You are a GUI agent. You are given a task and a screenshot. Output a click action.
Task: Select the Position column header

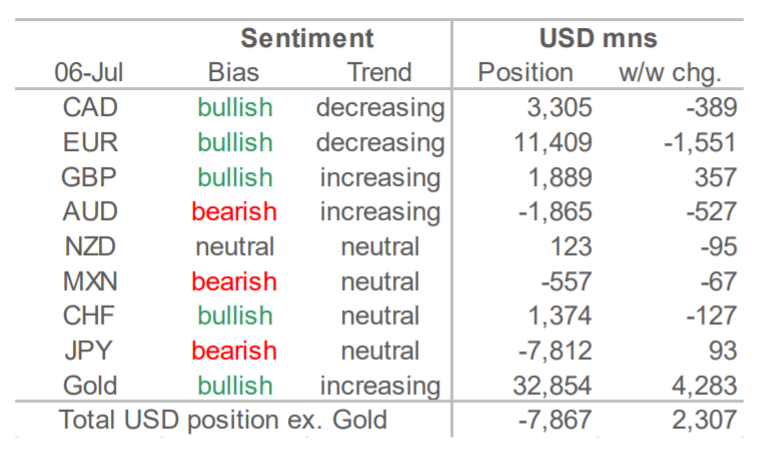click(526, 73)
